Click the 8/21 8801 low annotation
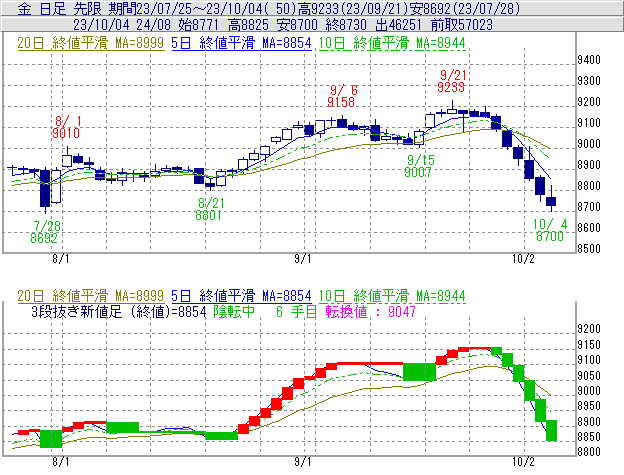 (209, 209)
